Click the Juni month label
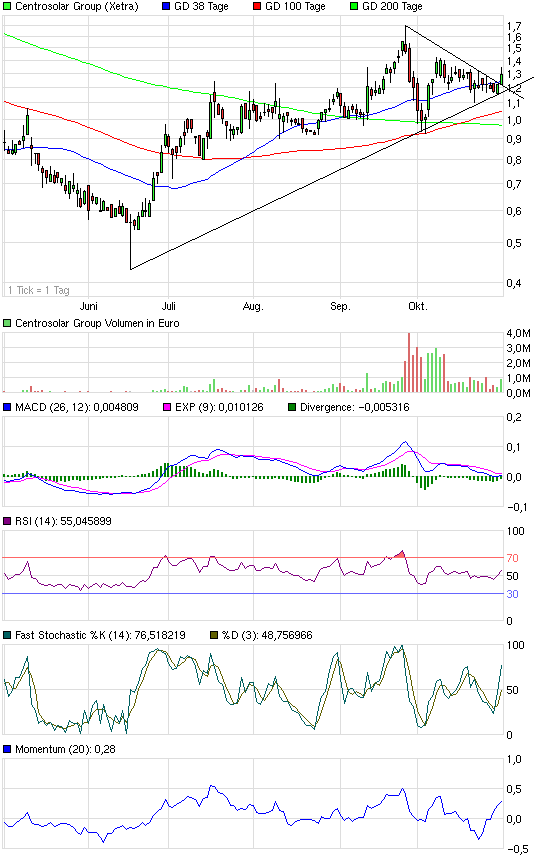 [x=89, y=306]
